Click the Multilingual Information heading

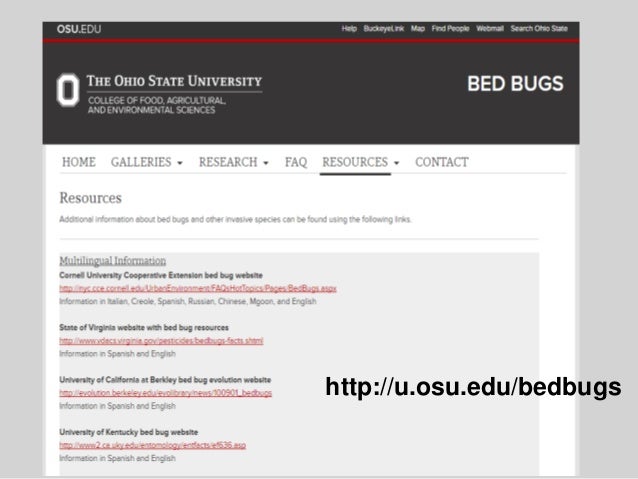pyautogui.click(x=113, y=260)
